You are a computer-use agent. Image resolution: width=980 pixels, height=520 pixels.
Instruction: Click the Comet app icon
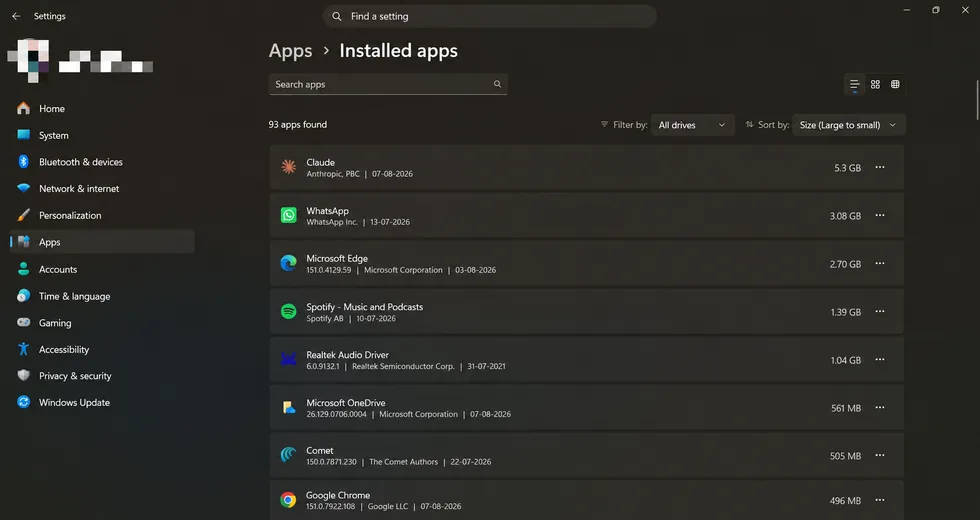(x=288, y=455)
